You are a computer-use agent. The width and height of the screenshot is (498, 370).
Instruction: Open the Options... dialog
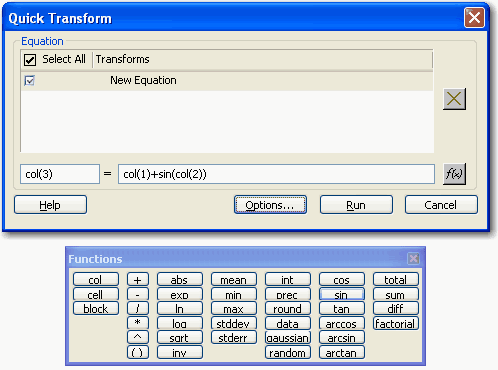click(270, 205)
